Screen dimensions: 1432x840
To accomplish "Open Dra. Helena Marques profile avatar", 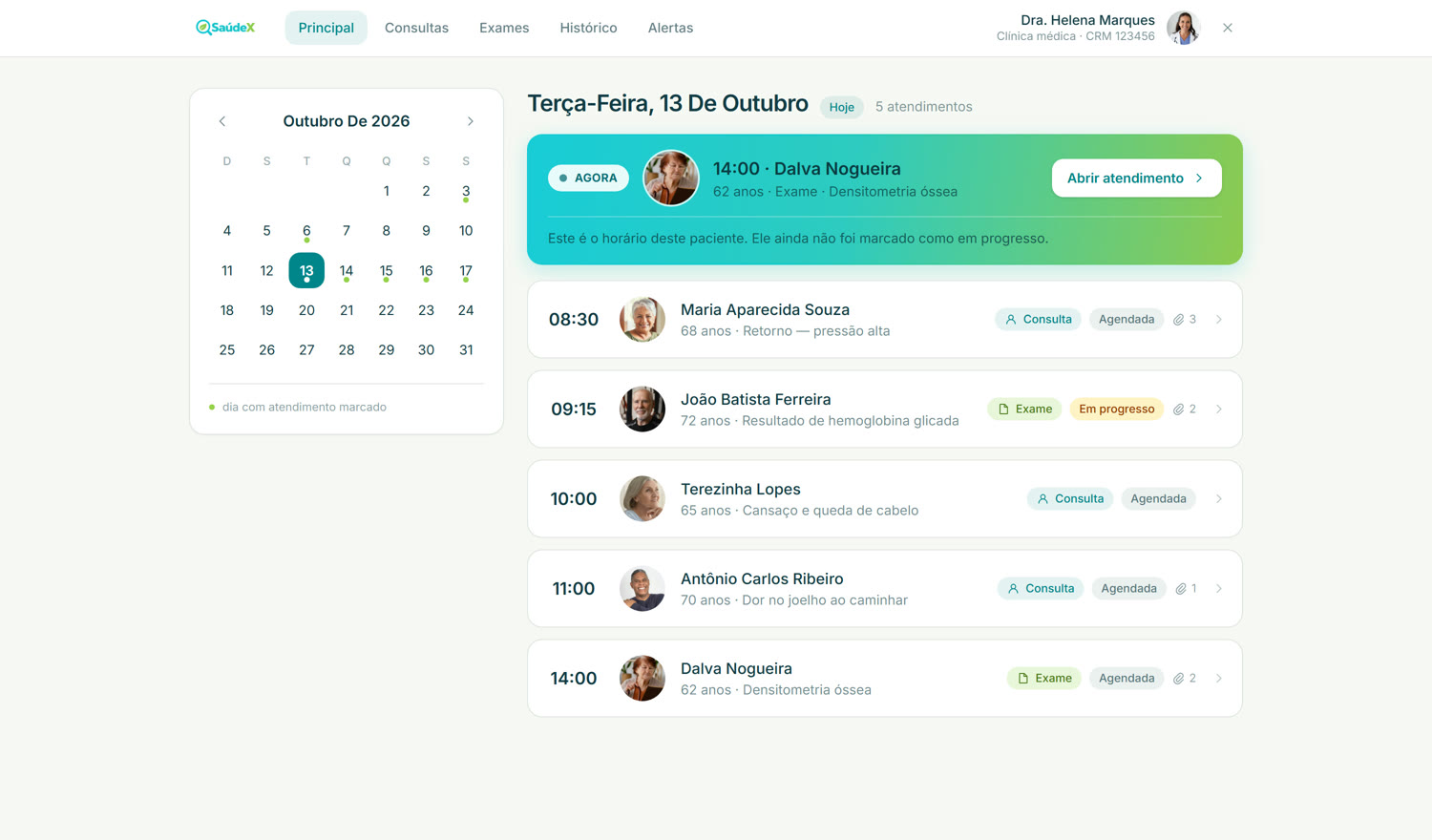I will (x=1184, y=28).
